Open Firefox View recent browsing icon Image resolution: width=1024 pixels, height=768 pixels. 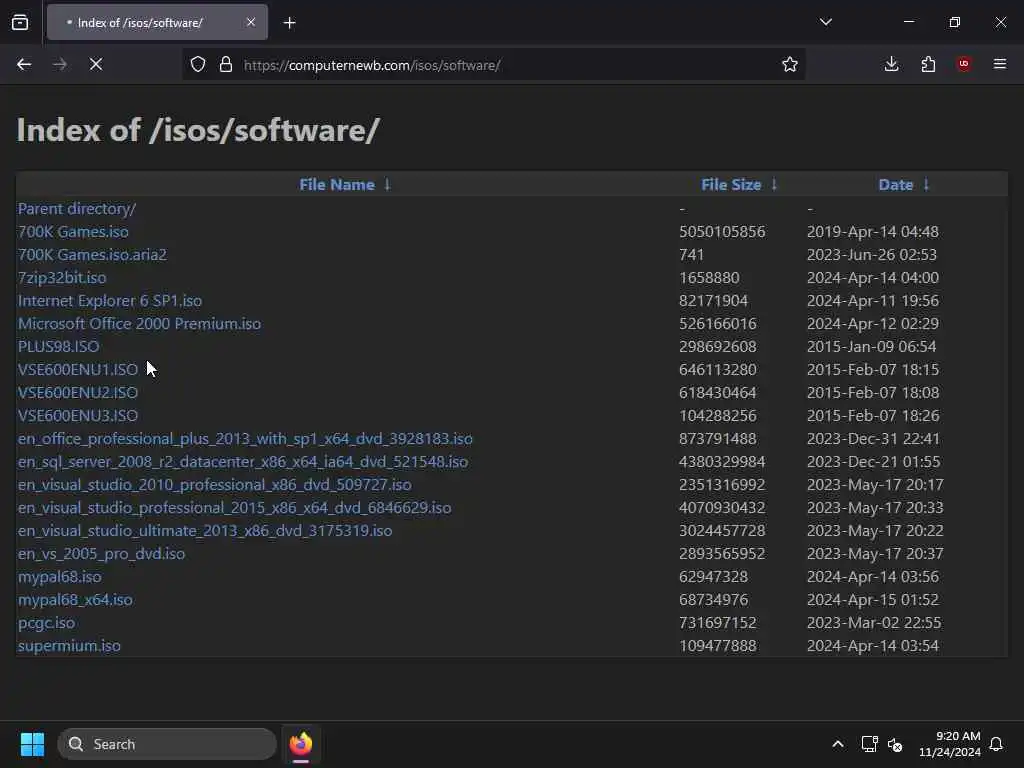(20, 22)
